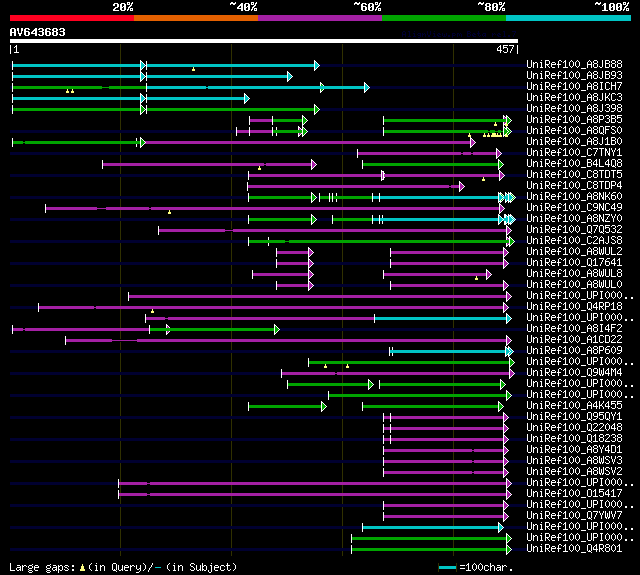Select the UniRef100_Q4RP18 label
Viewport: 640px width, 575px height.
pyautogui.click(x=574, y=306)
